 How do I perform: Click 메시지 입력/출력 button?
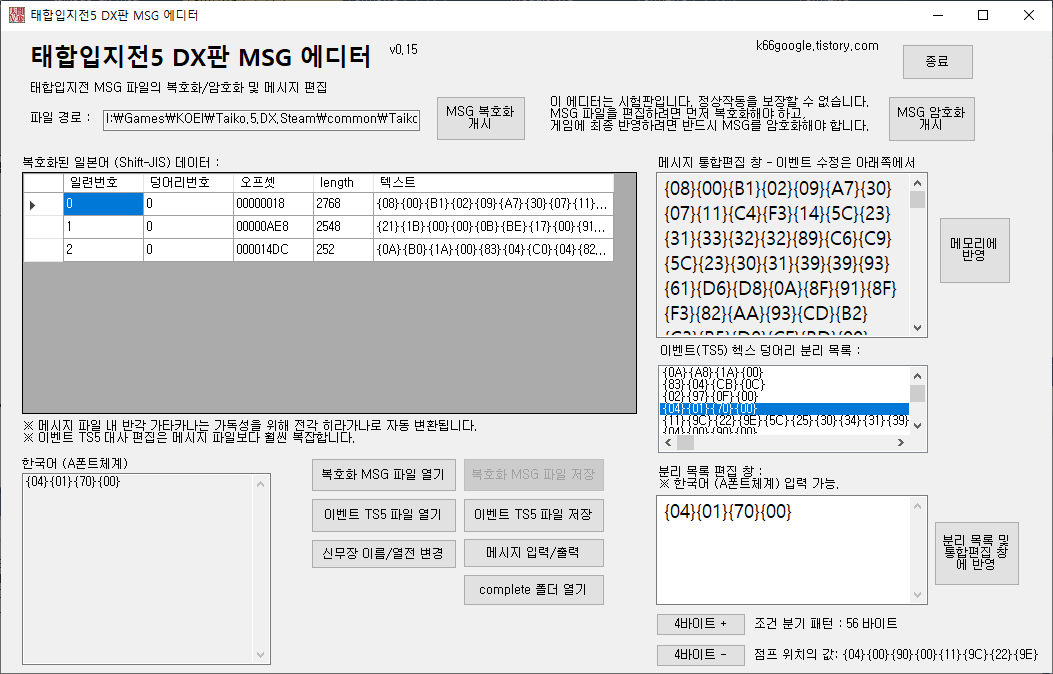pos(533,552)
